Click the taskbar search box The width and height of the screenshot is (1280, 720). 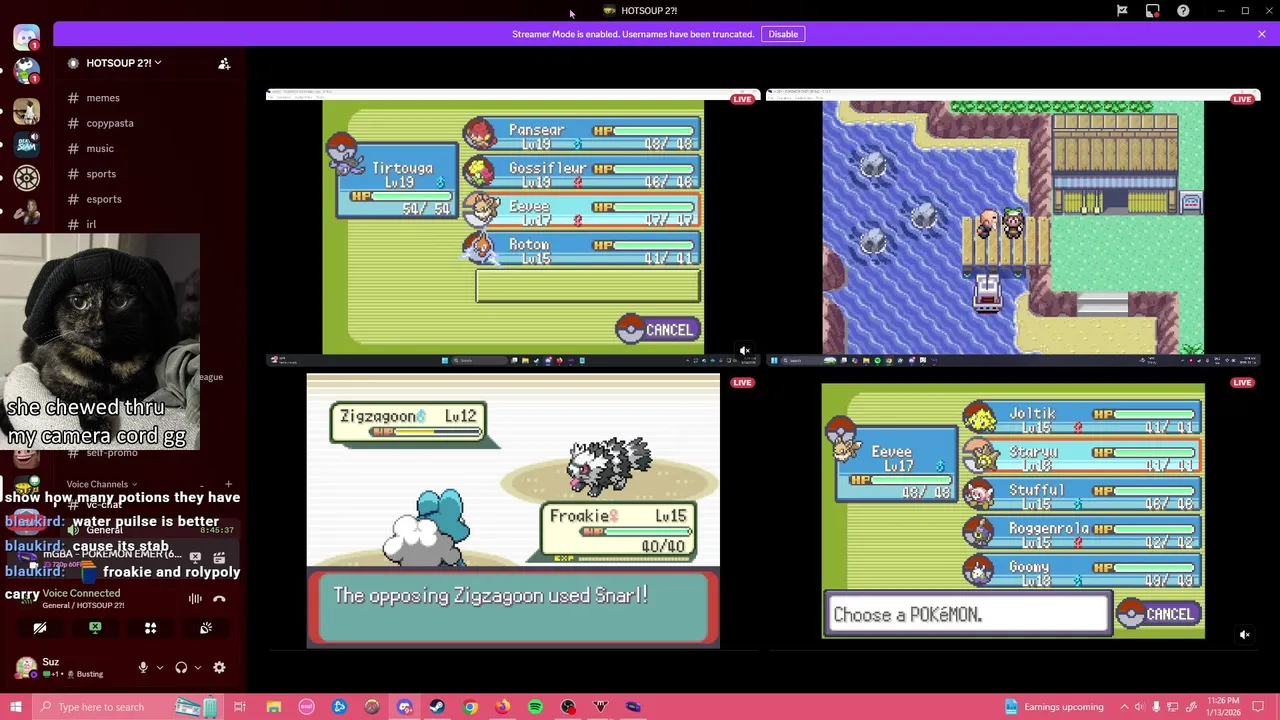130,707
